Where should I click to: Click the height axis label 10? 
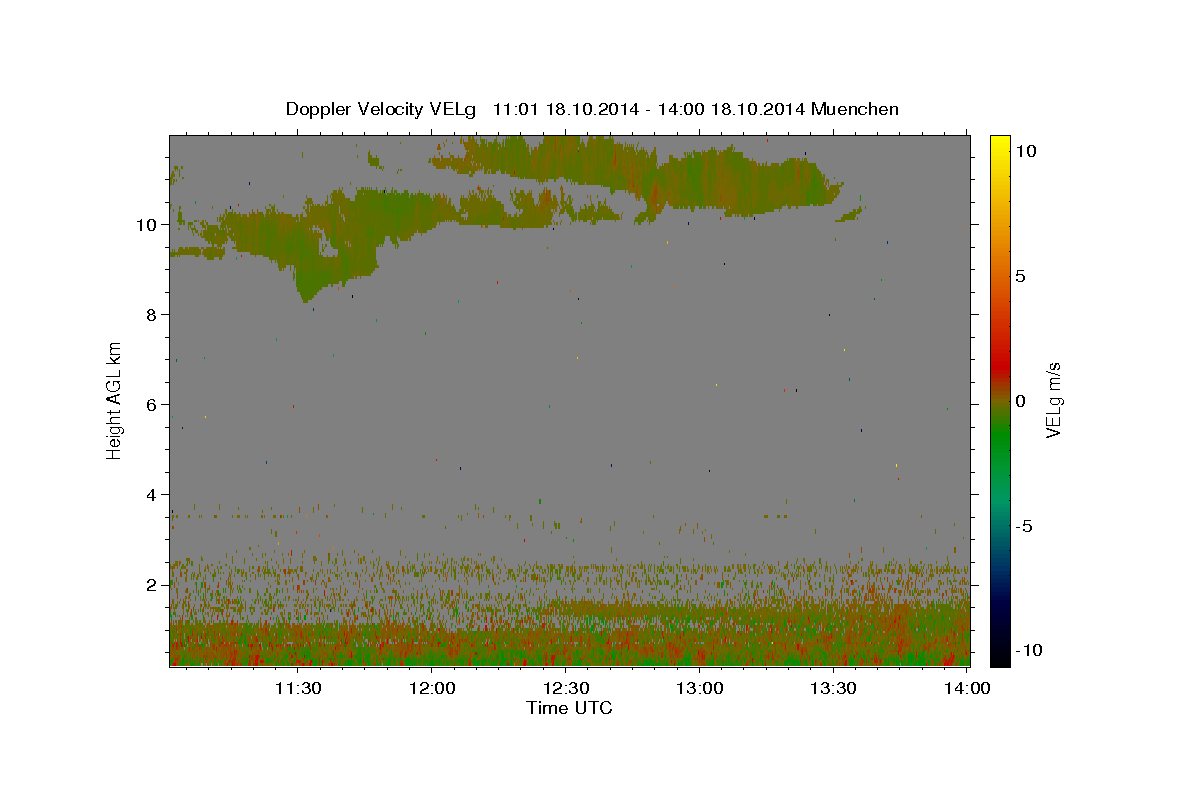[148, 225]
